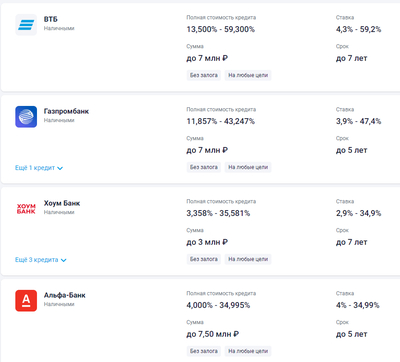
Task: Click the Alfa-Bank red A logo
Action: point(26,301)
